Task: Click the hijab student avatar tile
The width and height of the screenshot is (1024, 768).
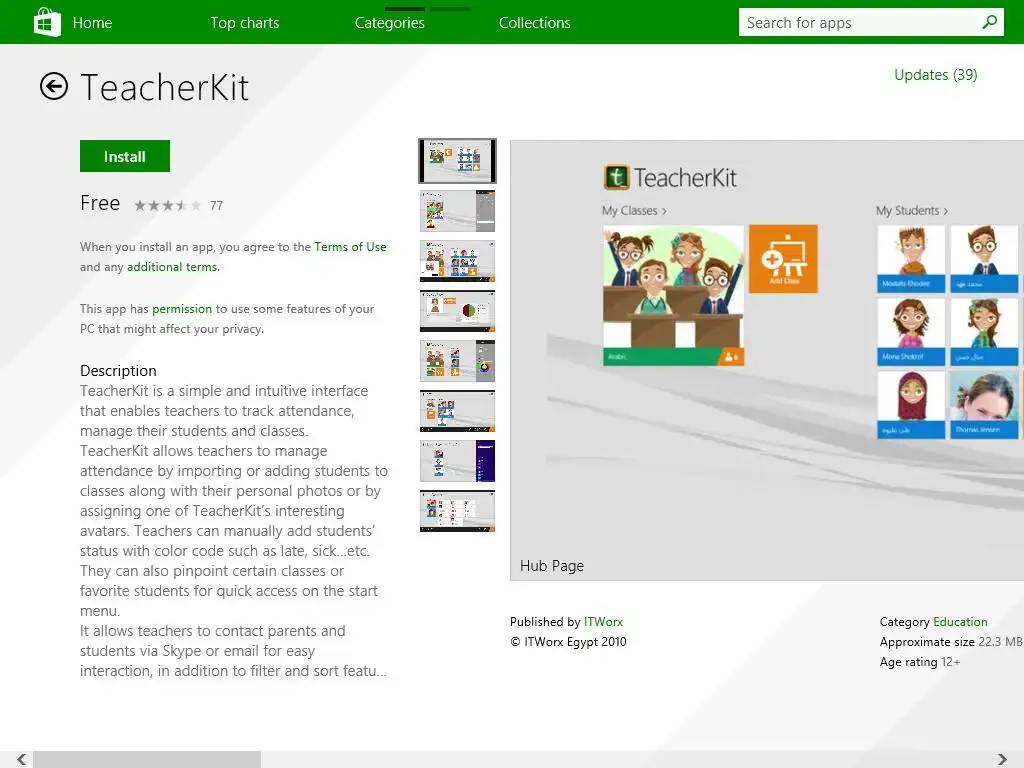Action: click(910, 404)
